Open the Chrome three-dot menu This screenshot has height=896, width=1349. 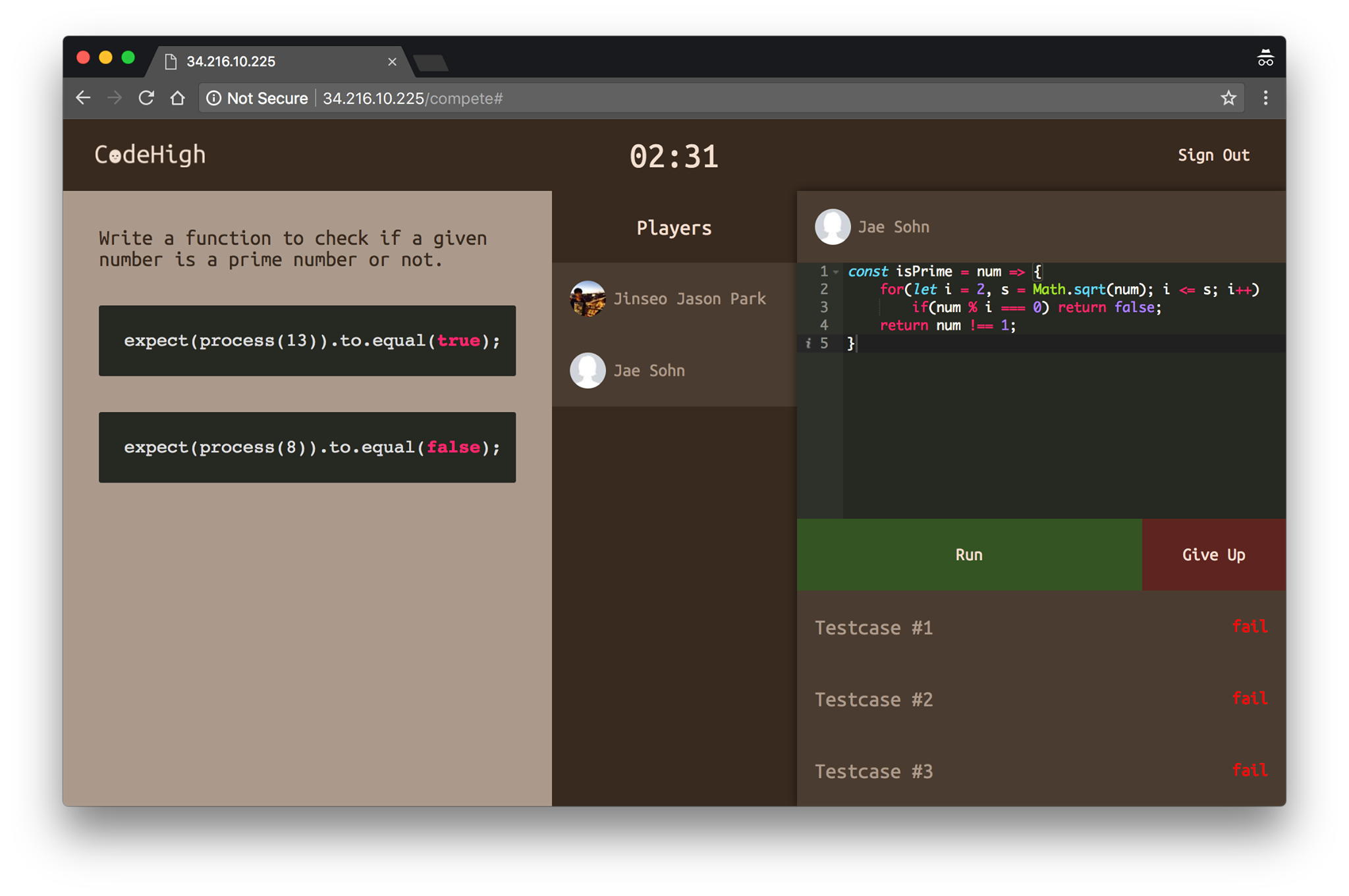point(1265,98)
